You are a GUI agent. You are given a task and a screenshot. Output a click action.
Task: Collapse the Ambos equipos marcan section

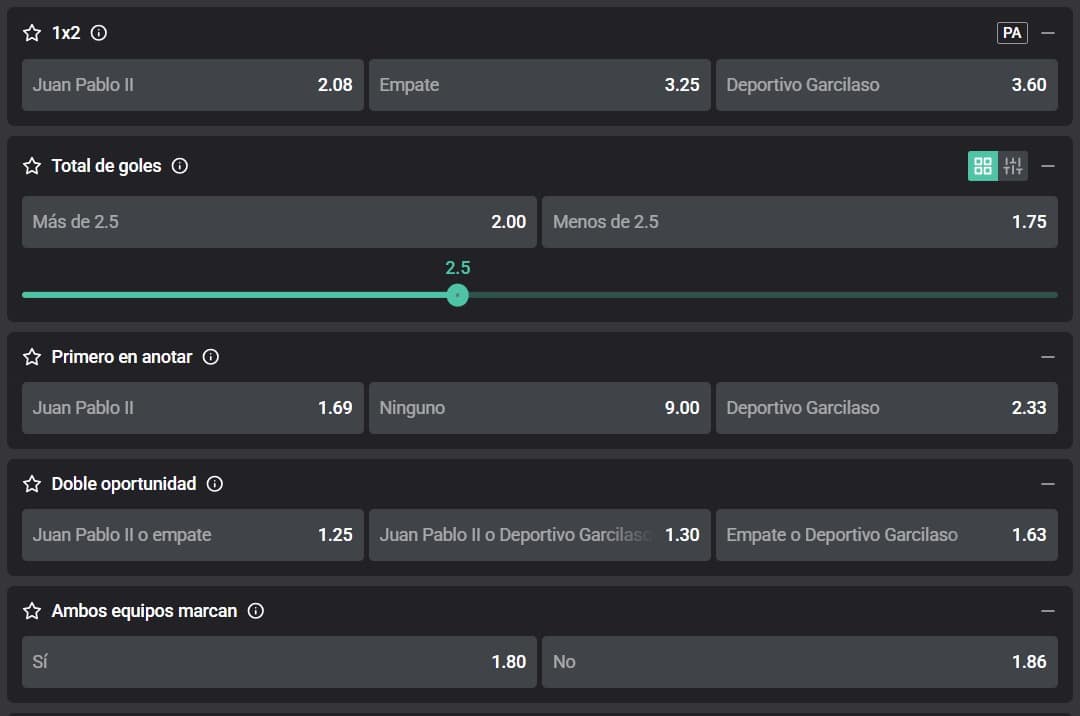1048,611
